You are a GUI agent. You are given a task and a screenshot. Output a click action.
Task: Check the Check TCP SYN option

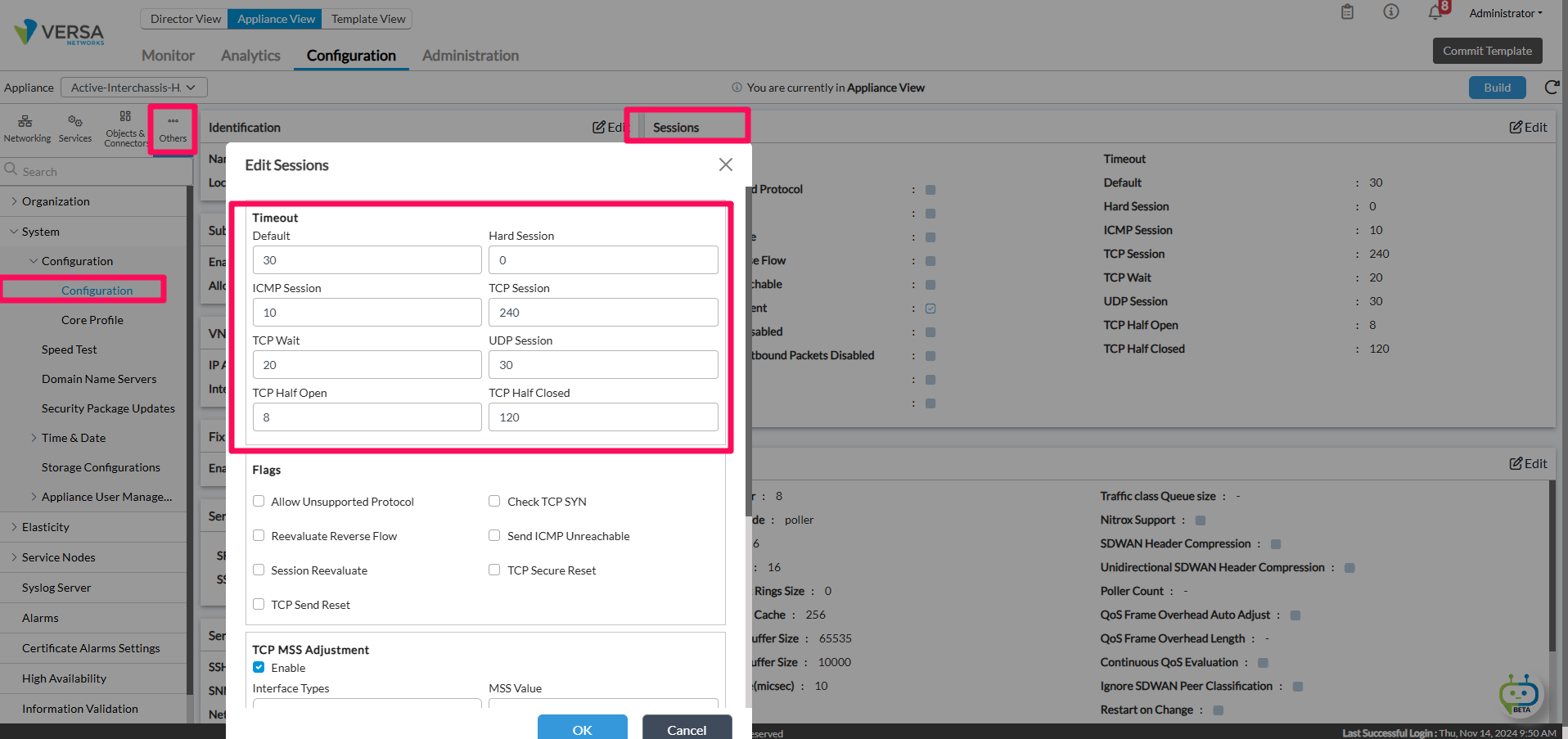point(494,501)
